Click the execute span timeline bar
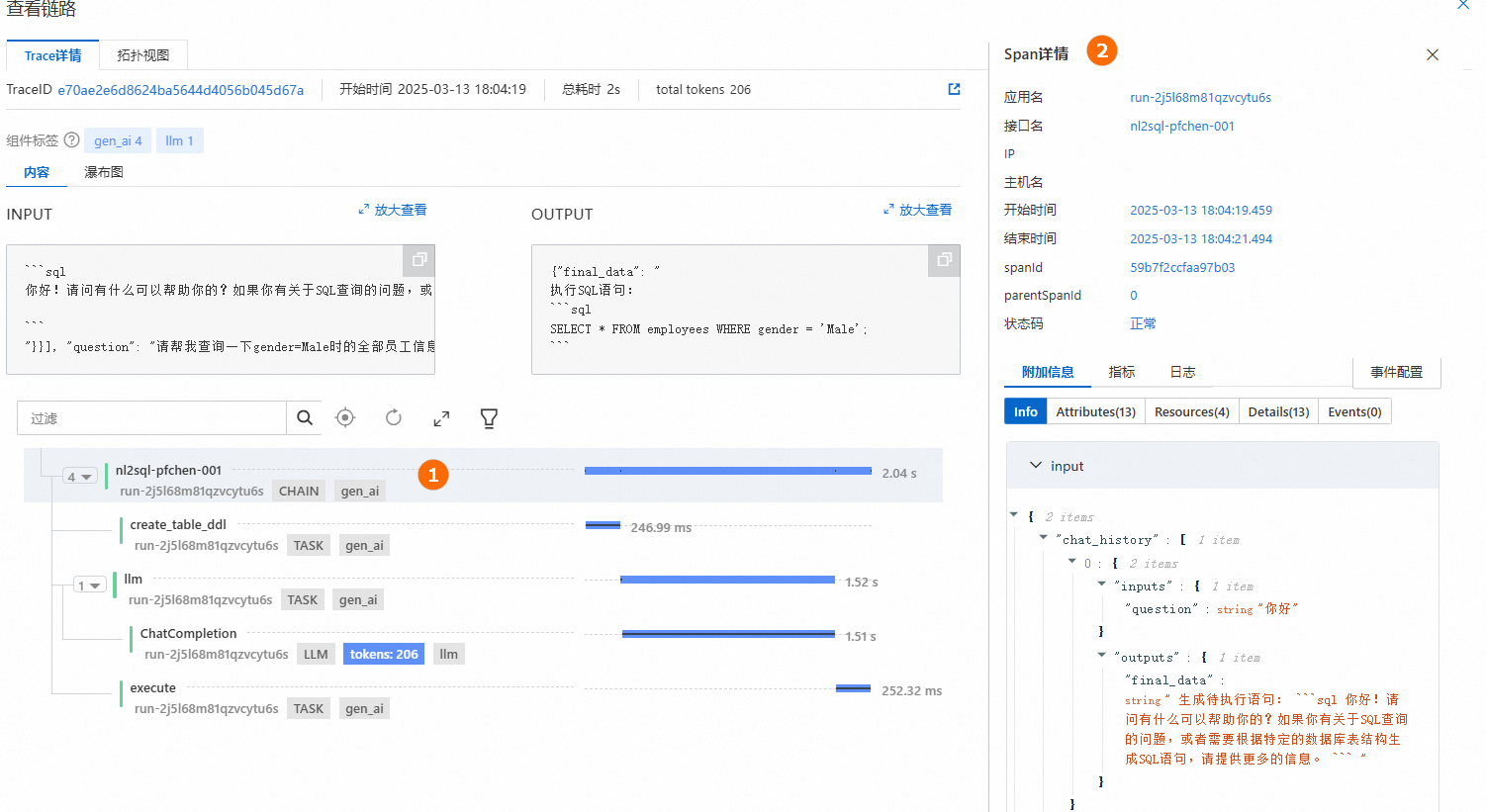The image size is (1486, 812). tap(853, 688)
